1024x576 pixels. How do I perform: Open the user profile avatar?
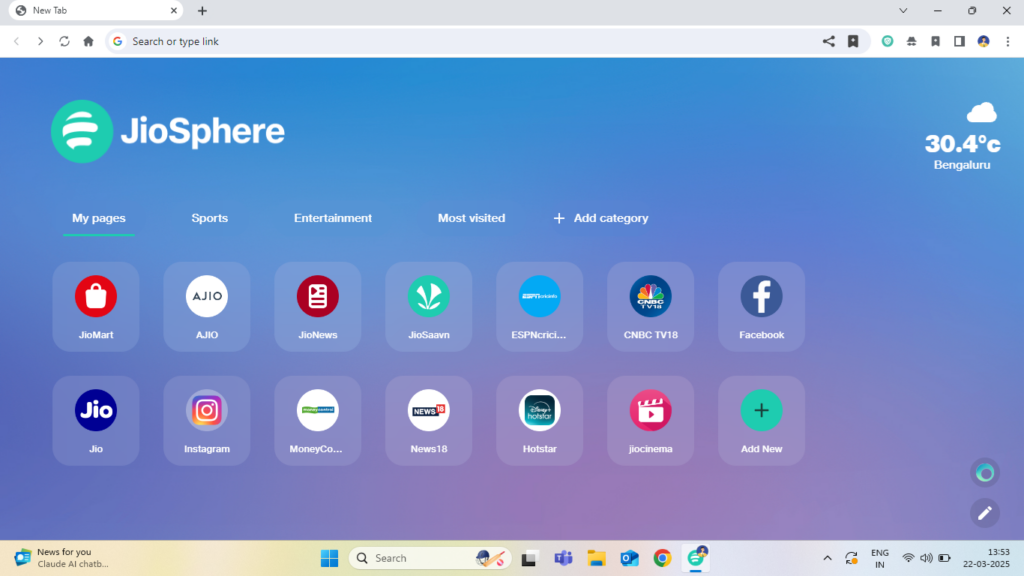coord(984,41)
